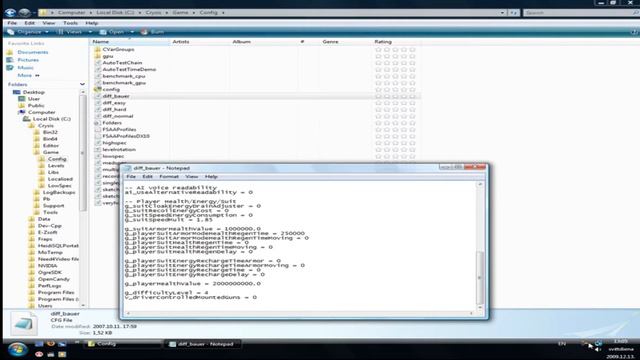The image size is (640, 360).
Task: Select the LogBackups folder in the tree
Action: [59, 192]
